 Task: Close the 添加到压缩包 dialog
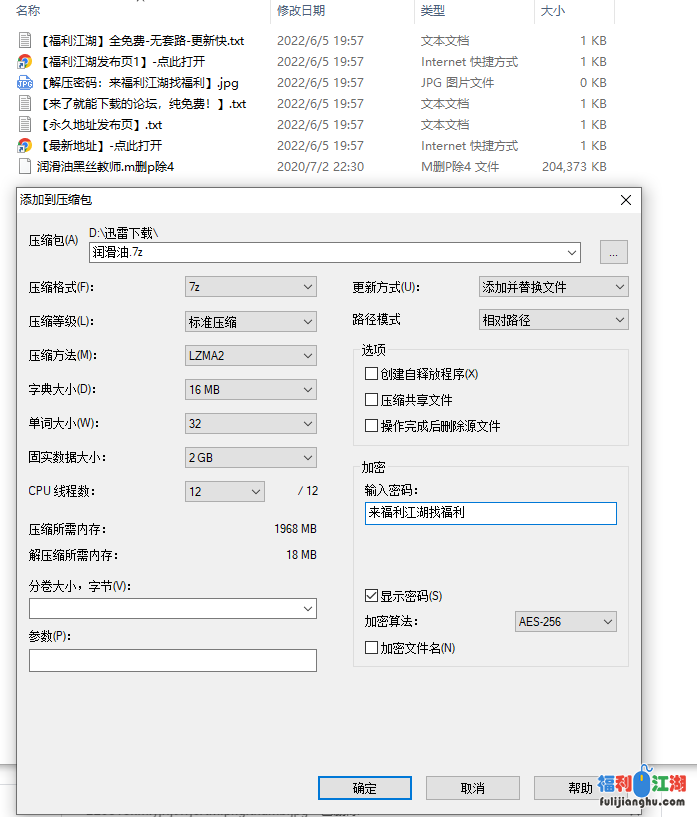pyautogui.click(x=626, y=200)
